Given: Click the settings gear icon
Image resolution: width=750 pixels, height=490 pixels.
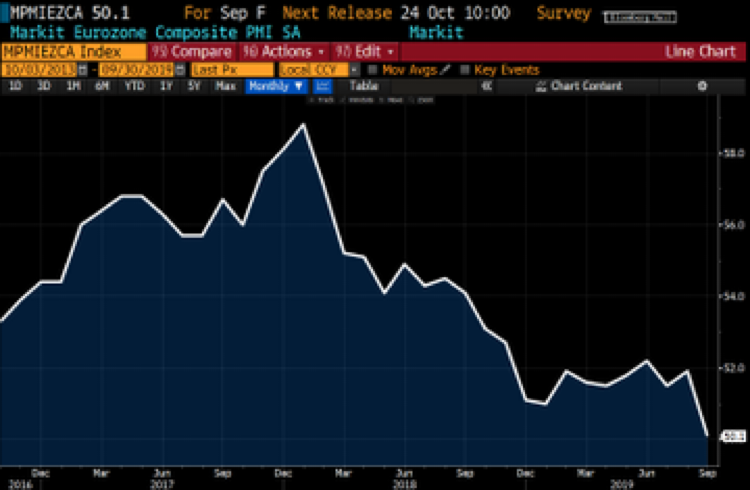Looking at the screenshot, I should tap(702, 87).
